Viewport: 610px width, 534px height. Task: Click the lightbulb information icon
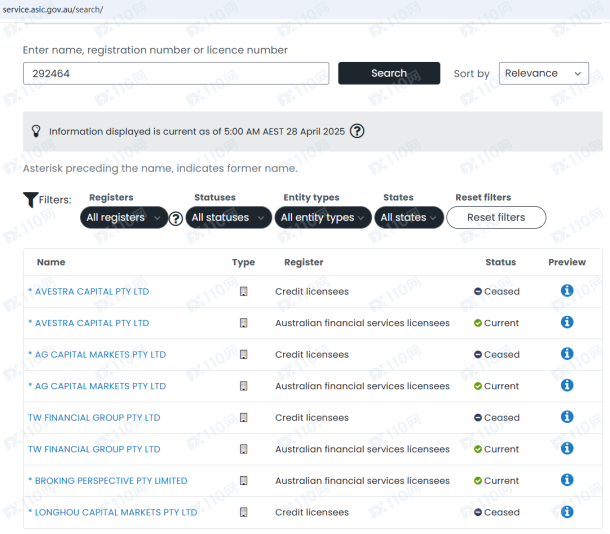click(36, 131)
